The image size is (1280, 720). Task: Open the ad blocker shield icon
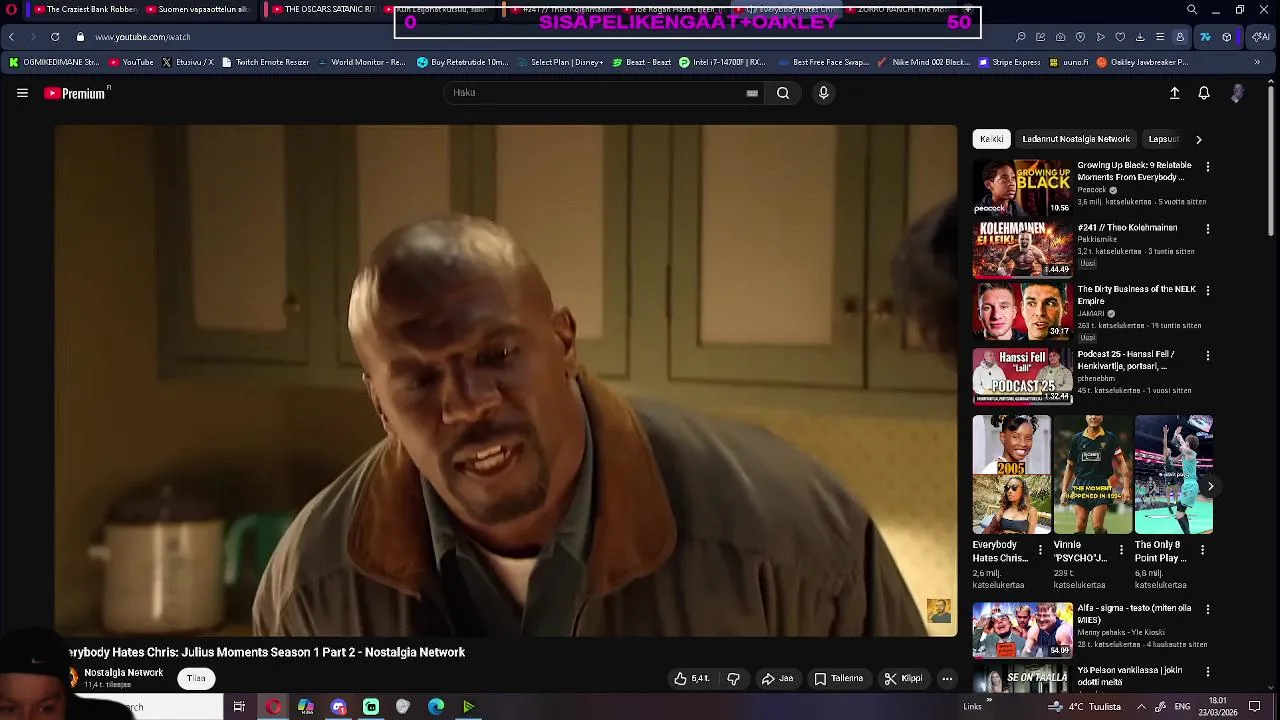(1080, 37)
